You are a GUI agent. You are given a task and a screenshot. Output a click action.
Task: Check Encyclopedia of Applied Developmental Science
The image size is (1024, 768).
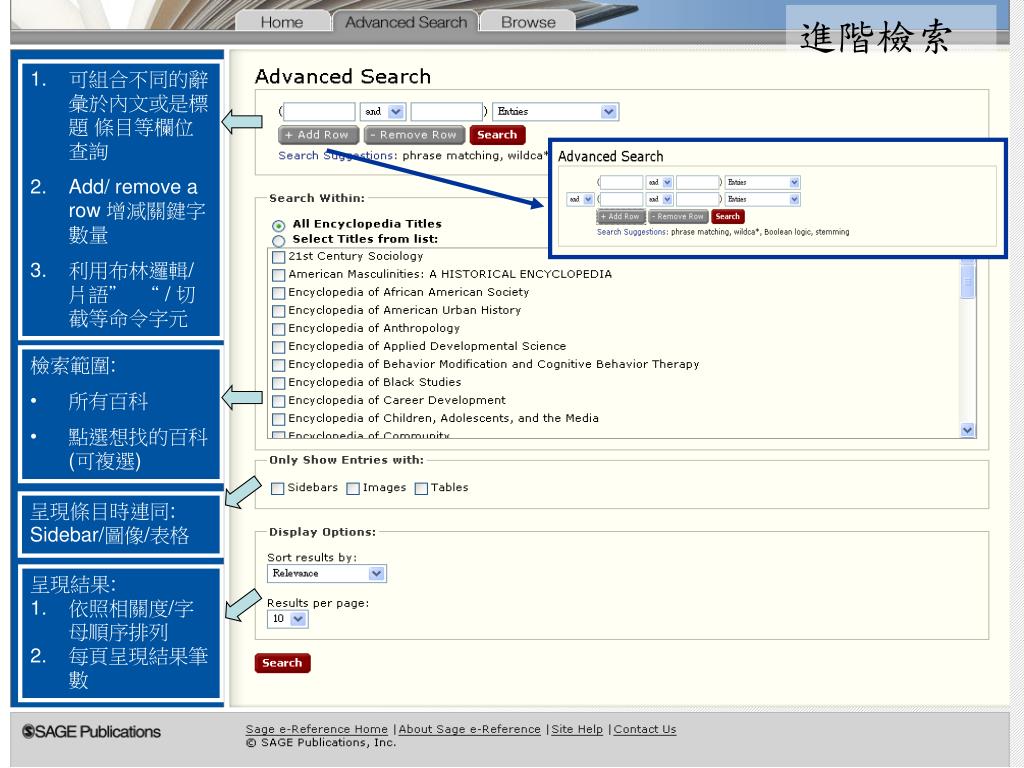click(279, 347)
